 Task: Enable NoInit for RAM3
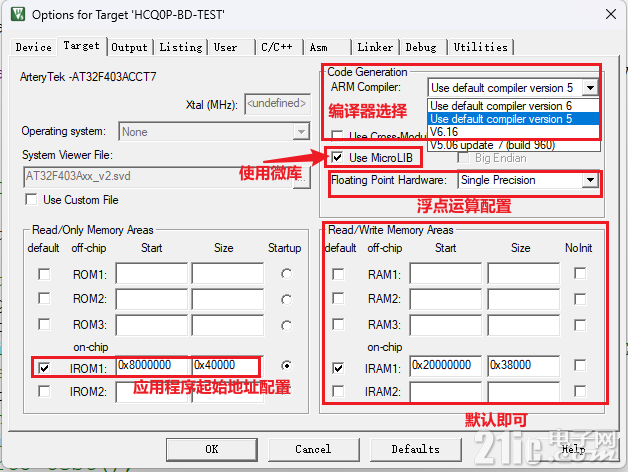coord(580,325)
